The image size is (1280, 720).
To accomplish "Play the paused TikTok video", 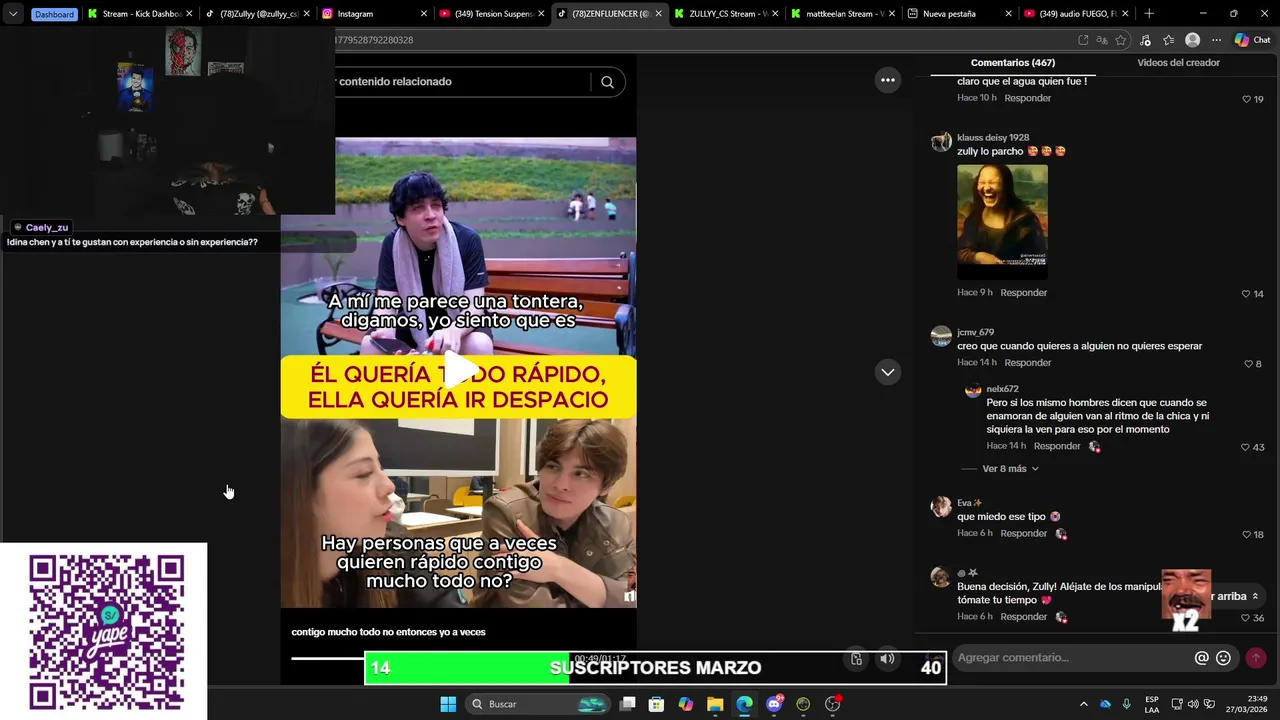I will (459, 371).
